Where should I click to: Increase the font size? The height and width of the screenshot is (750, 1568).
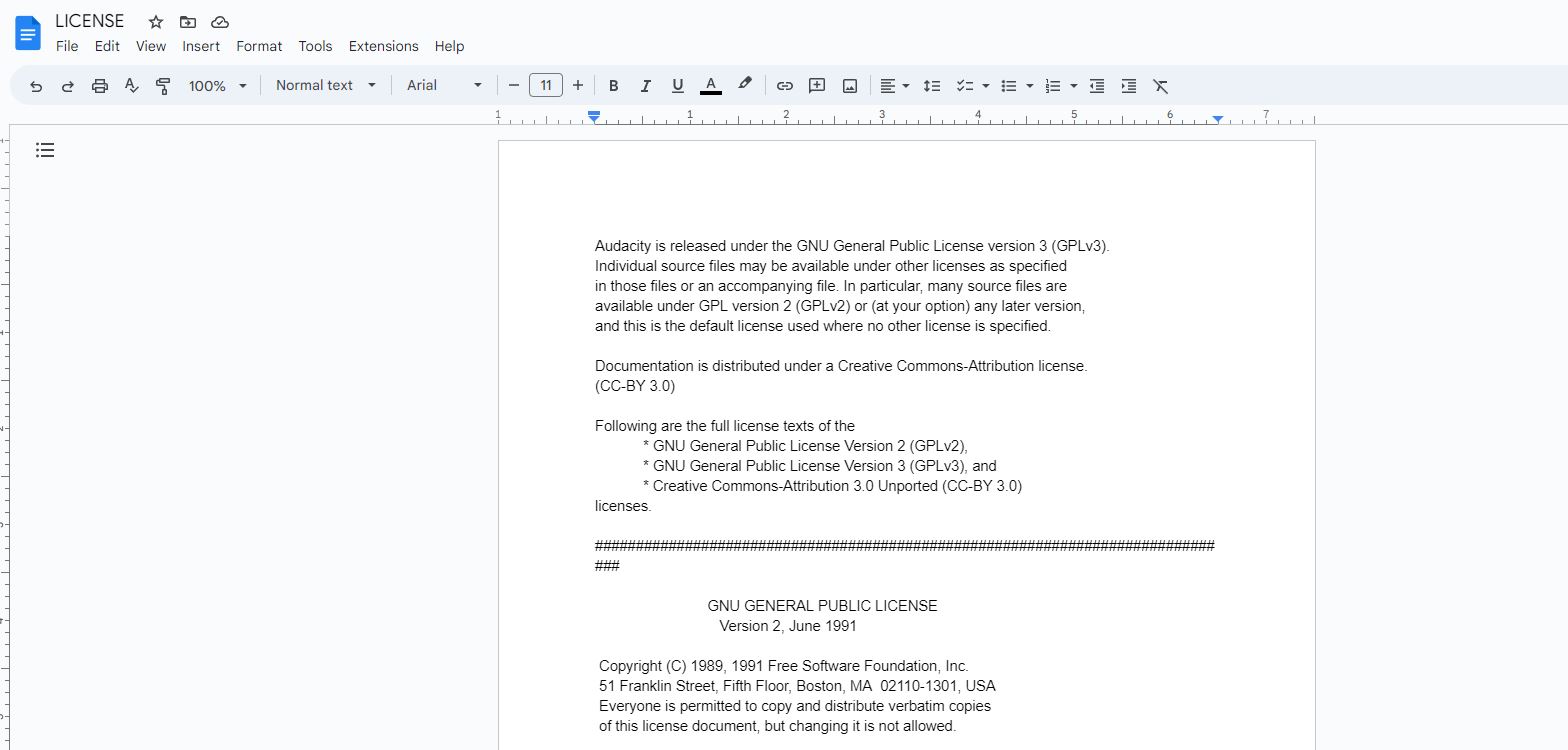click(x=578, y=86)
